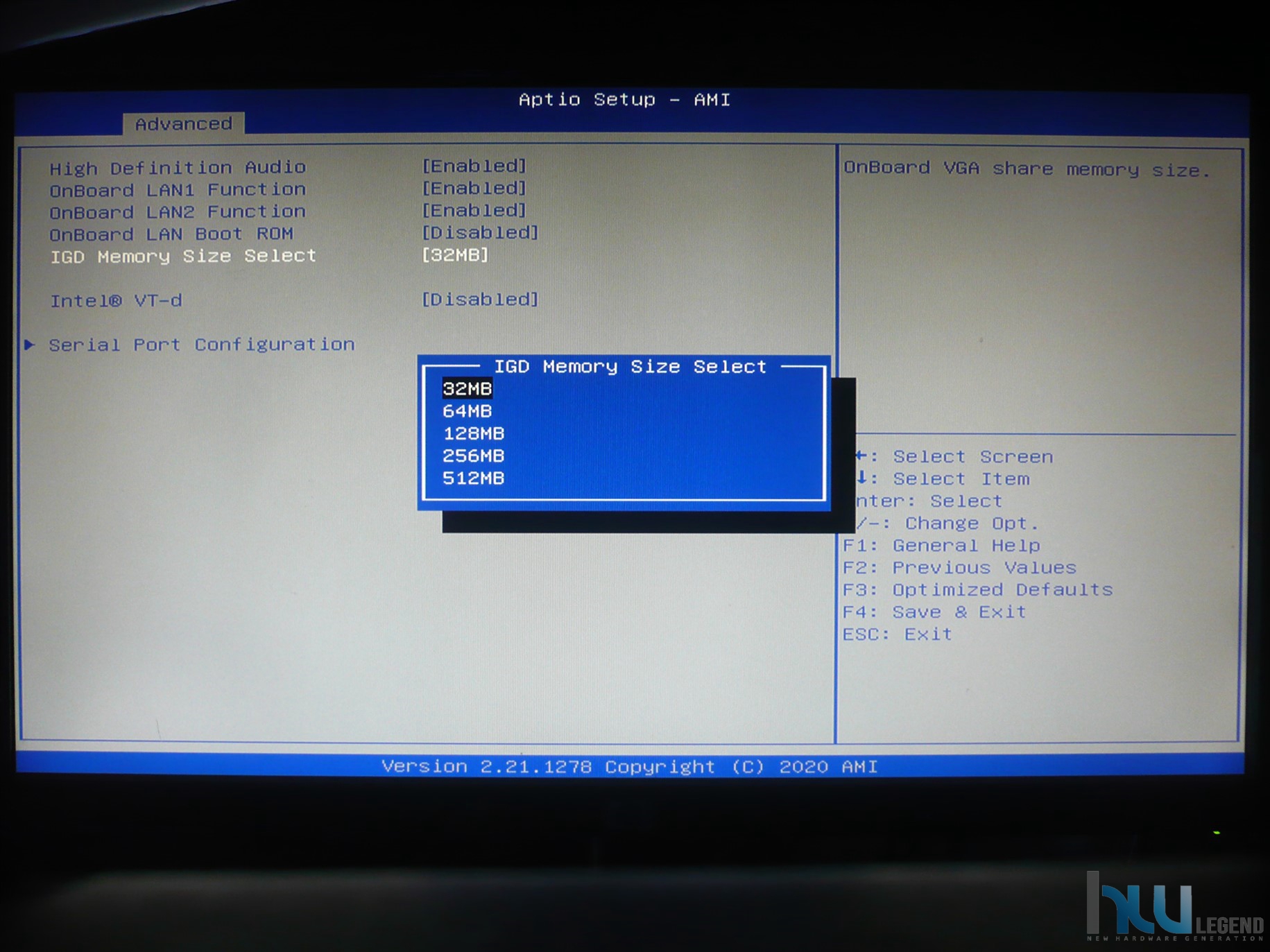
Task: Click the Aptio Setup - AMI title
Action: click(x=625, y=100)
